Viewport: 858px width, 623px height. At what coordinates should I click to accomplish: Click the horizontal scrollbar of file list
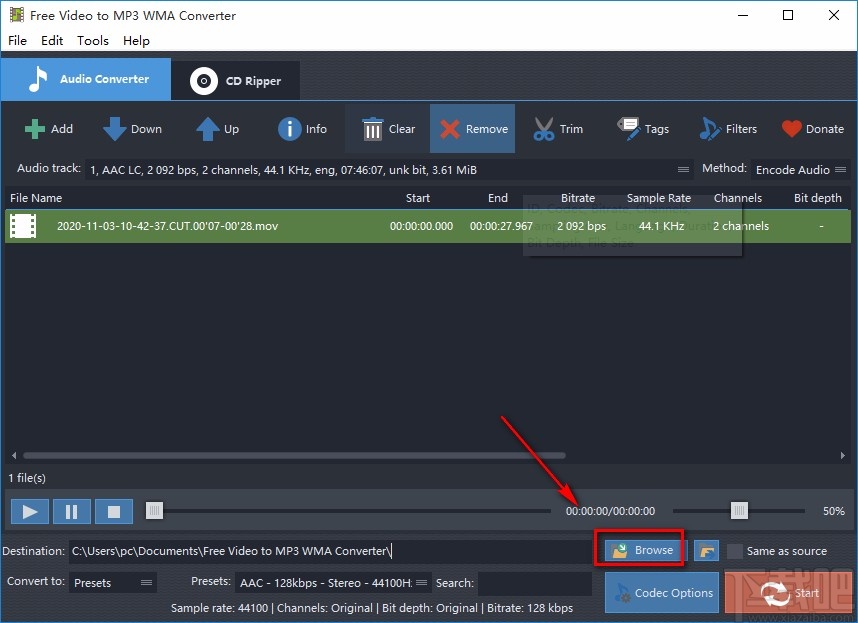click(x=294, y=455)
